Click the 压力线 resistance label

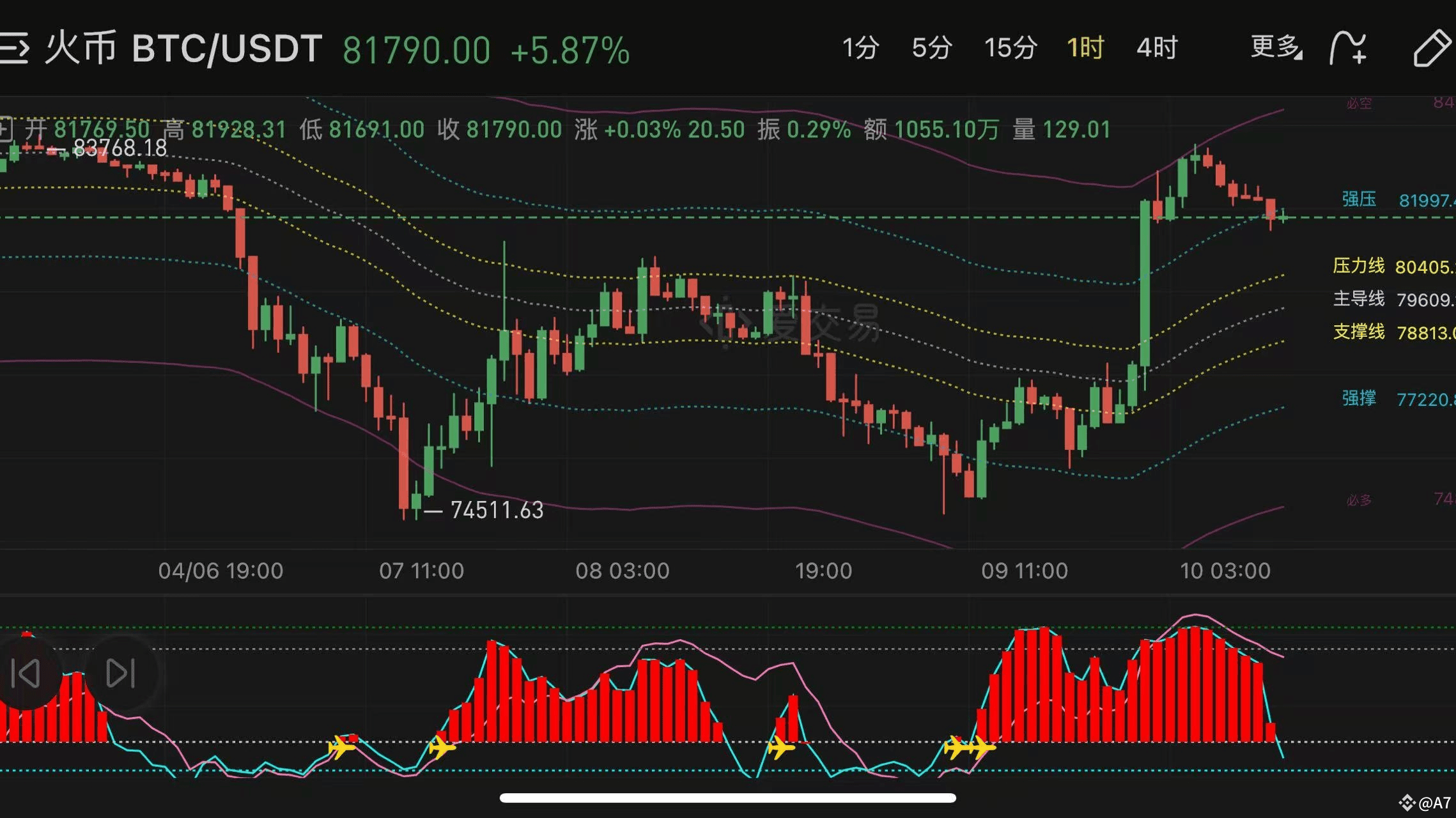[x=1358, y=266]
